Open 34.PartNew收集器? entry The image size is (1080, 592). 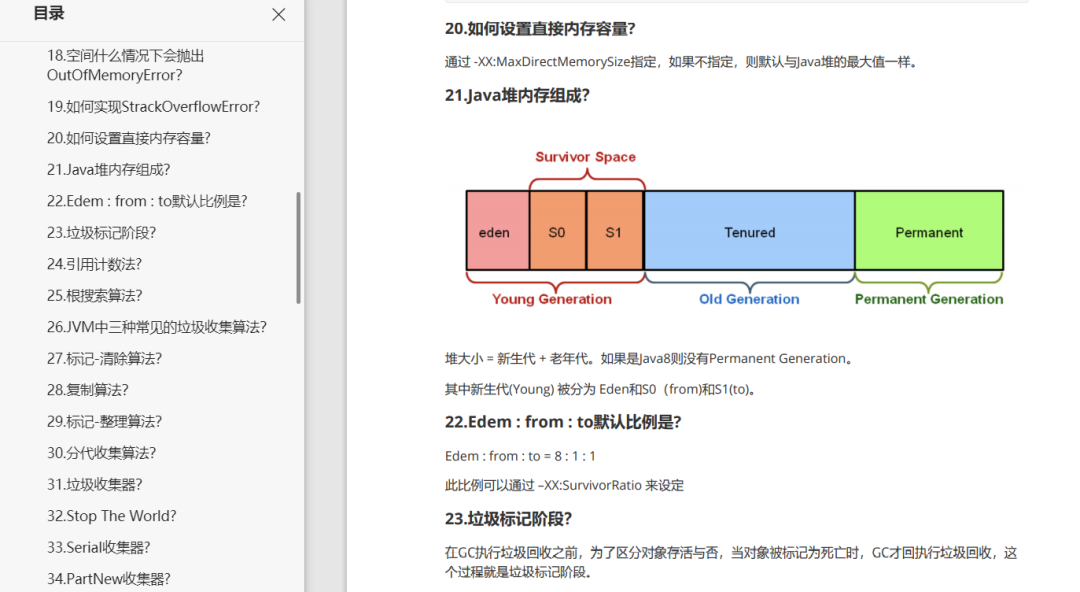point(108,579)
